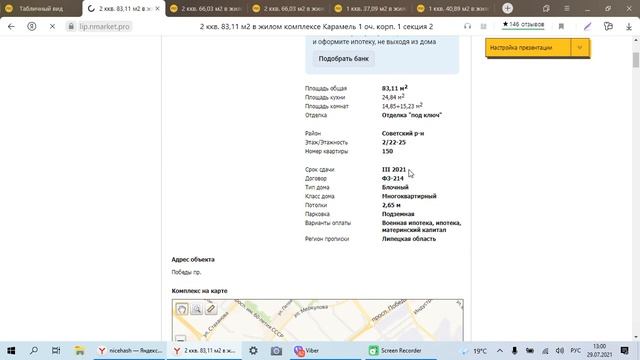Open the Yandex account icon beside back arrow

coord(31,27)
